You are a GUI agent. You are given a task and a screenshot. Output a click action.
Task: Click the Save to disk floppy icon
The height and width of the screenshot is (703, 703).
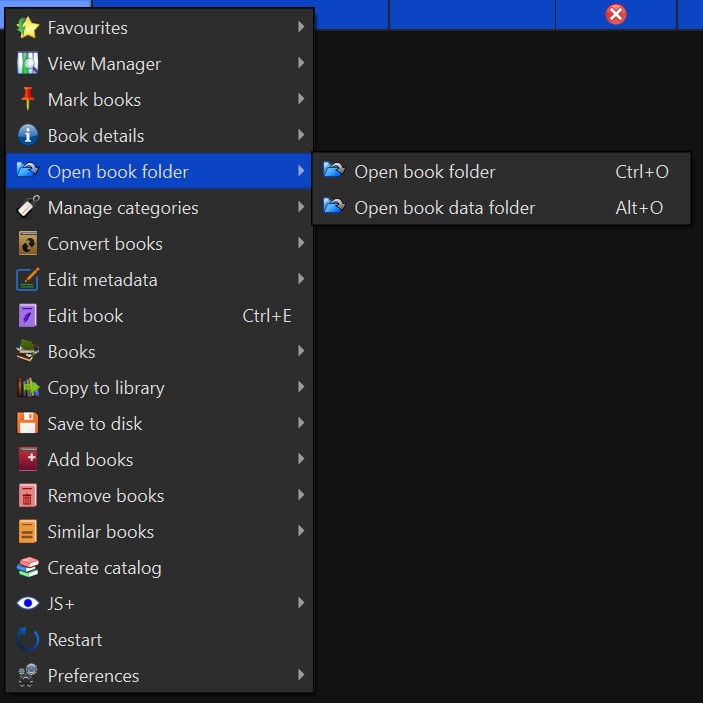[28, 424]
